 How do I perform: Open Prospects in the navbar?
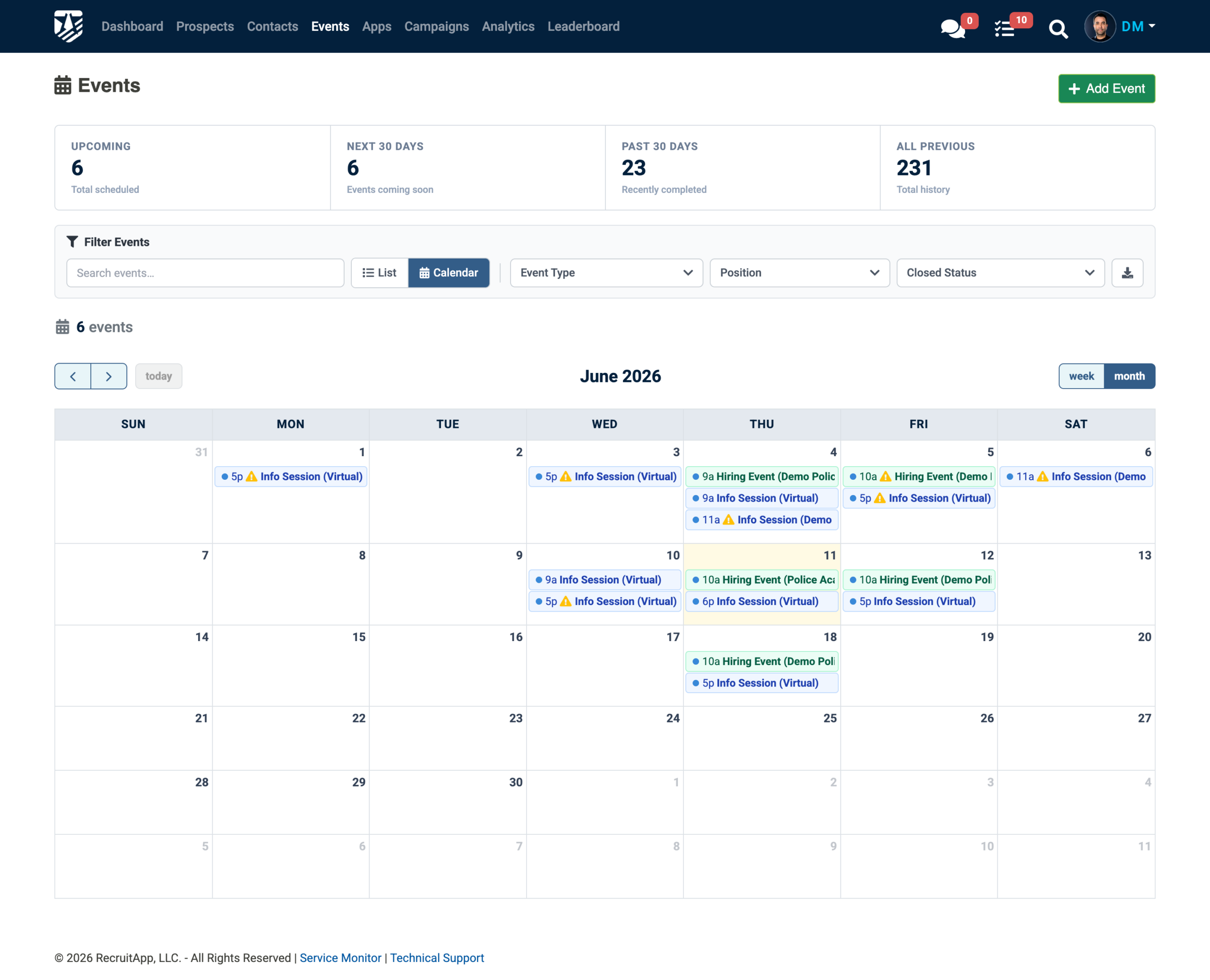tap(205, 26)
